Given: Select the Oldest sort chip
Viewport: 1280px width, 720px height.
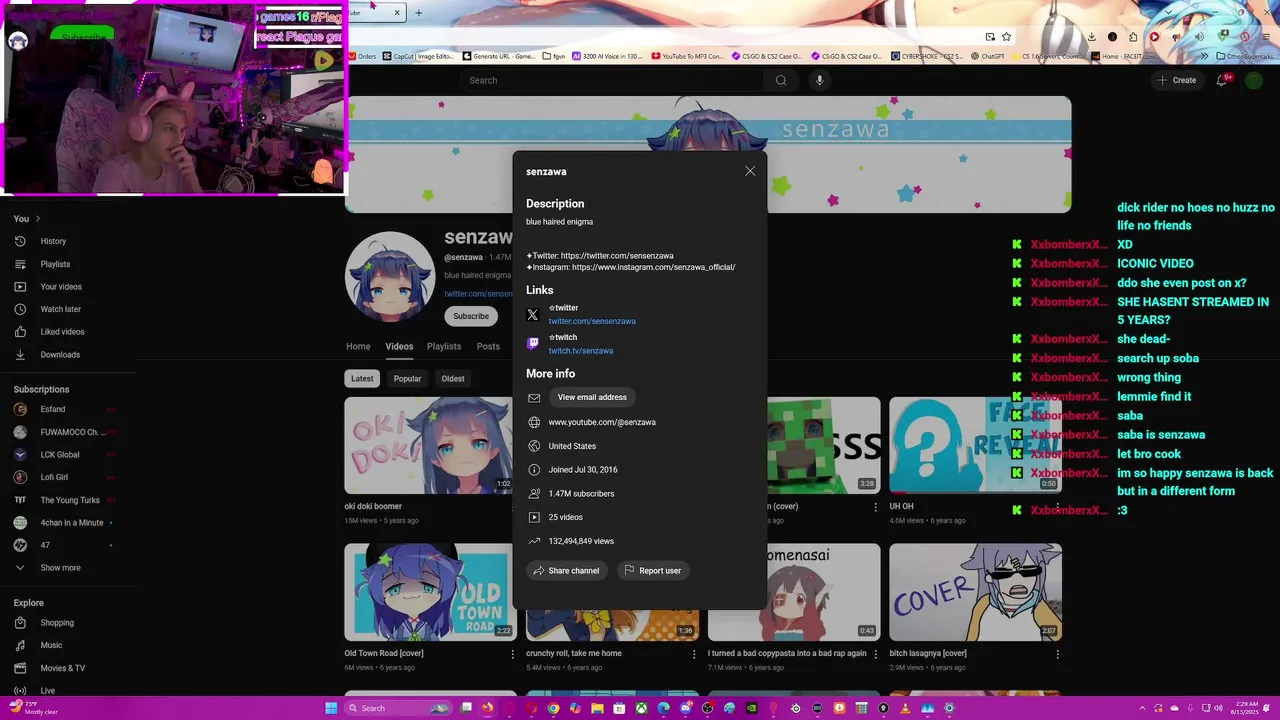Looking at the screenshot, I should coord(453,378).
